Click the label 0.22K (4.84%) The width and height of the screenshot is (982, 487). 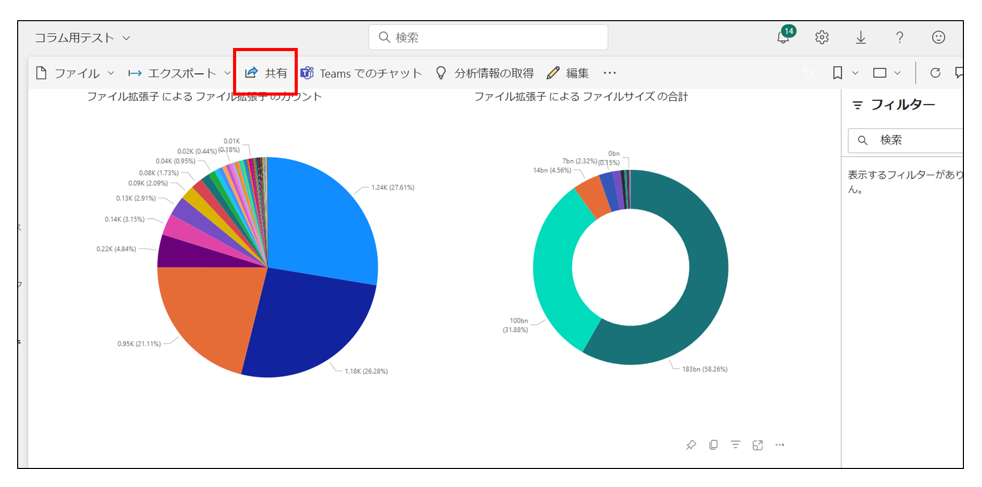click(x=116, y=249)
